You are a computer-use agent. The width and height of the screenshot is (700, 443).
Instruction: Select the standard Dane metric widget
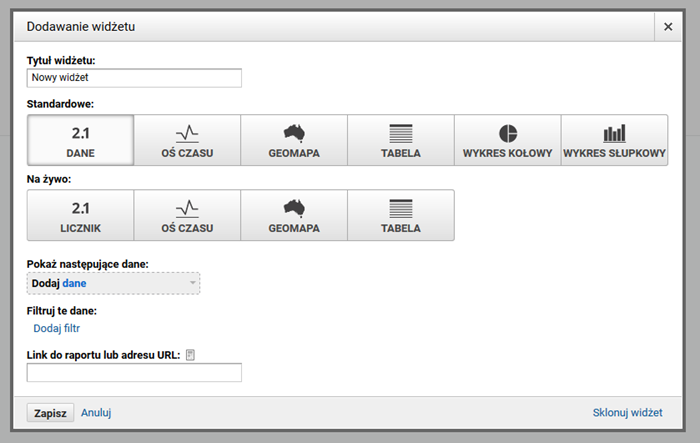(80, 140)
